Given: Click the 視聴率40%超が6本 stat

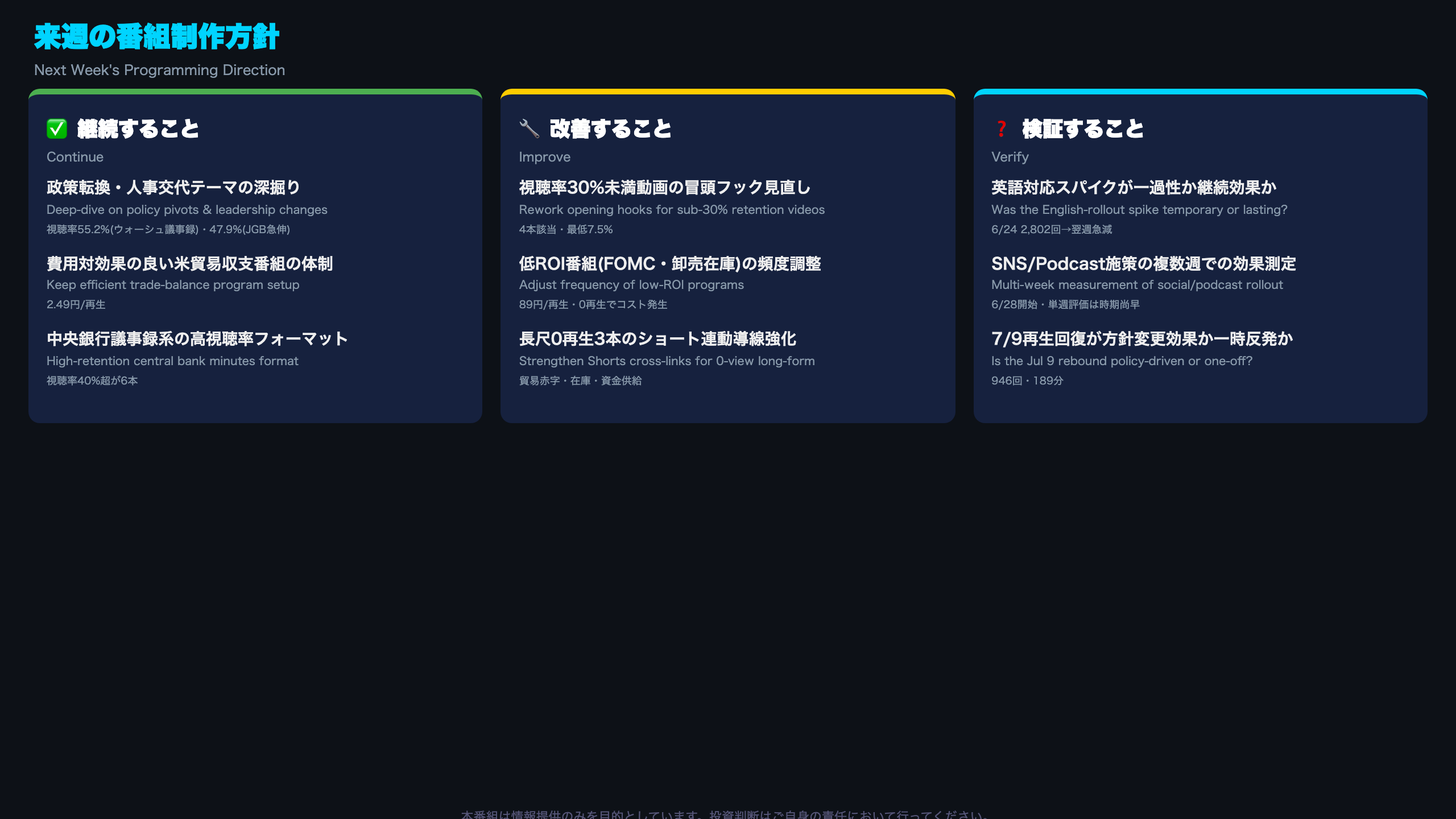Looking at the screenshot, I should tap(92, 380).
